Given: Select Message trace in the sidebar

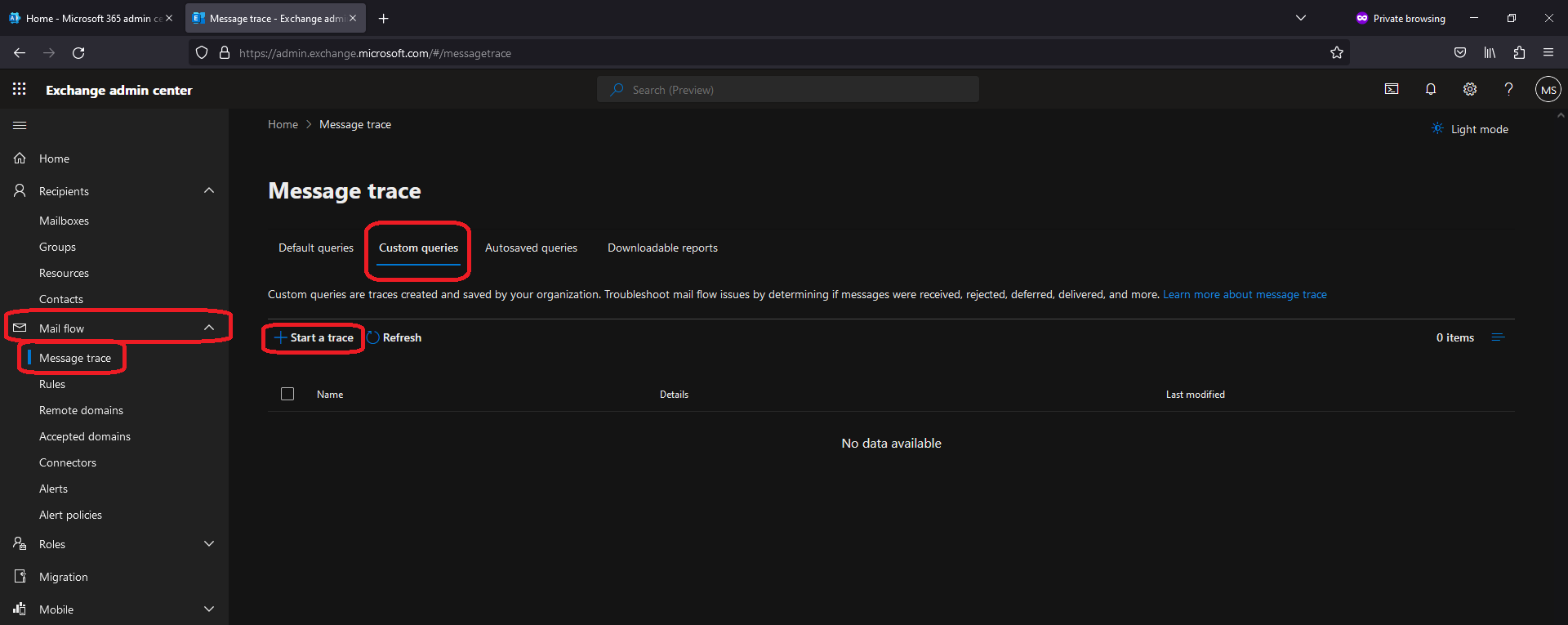Looking at the screenshot, I should coord(75,358).
